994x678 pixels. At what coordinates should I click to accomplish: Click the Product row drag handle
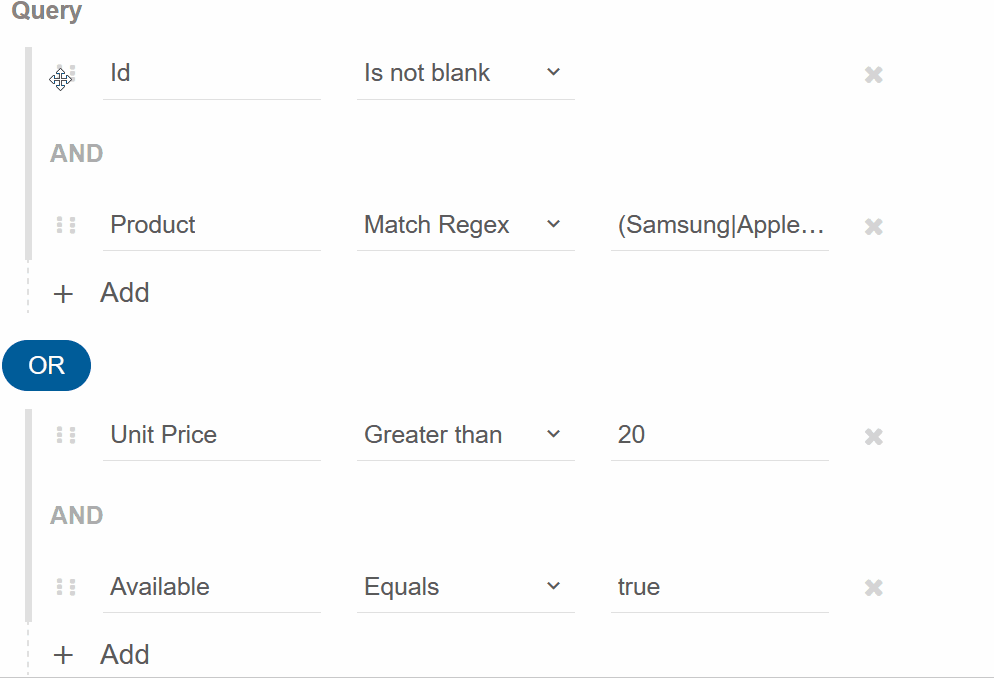[66, 225]
